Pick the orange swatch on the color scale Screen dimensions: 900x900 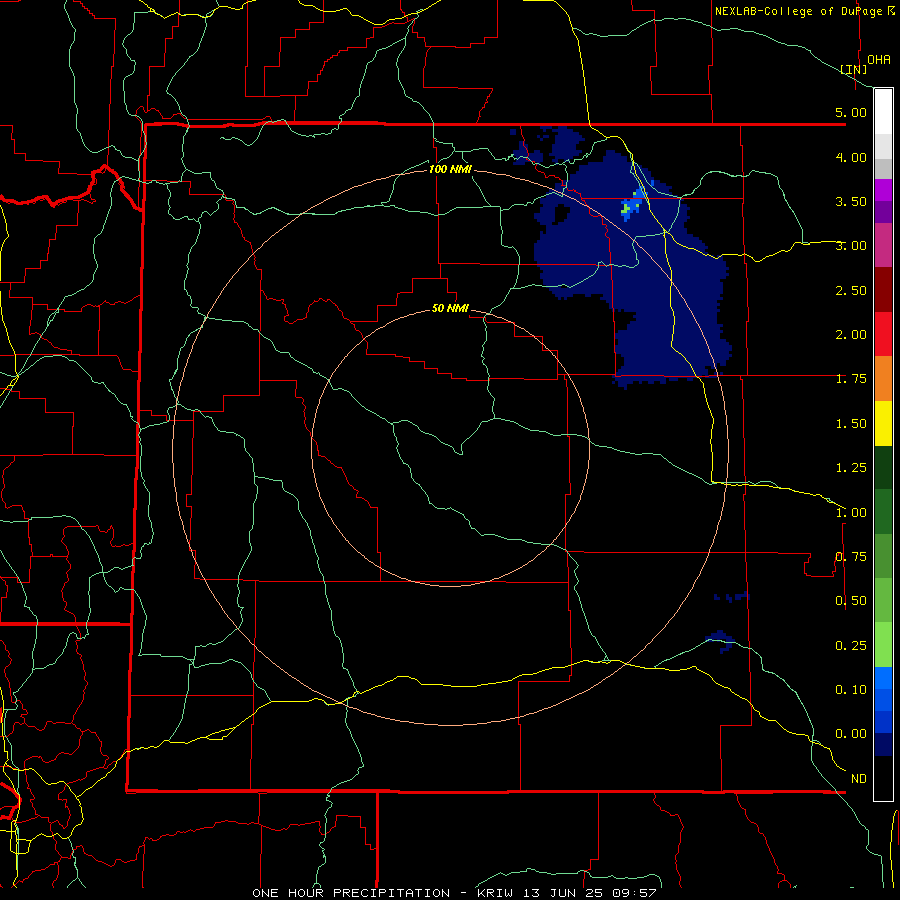point(883,378)
